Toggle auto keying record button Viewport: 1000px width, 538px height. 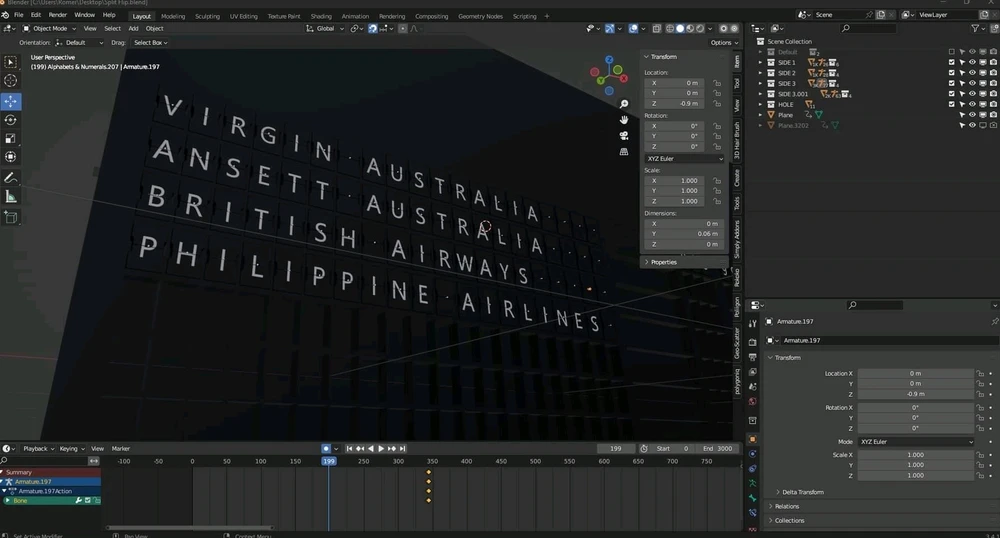326,449
